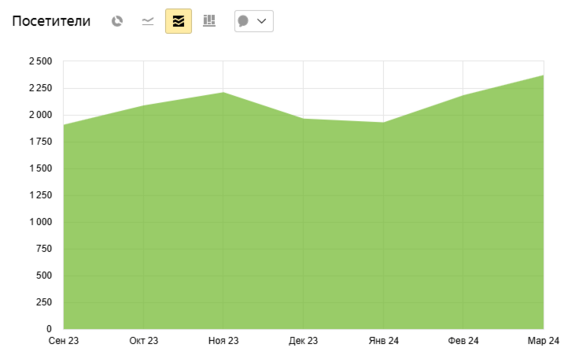The image size is (575, 360).
Task: Click the '250' y-axis value
Action: click(x=44, y=302)
